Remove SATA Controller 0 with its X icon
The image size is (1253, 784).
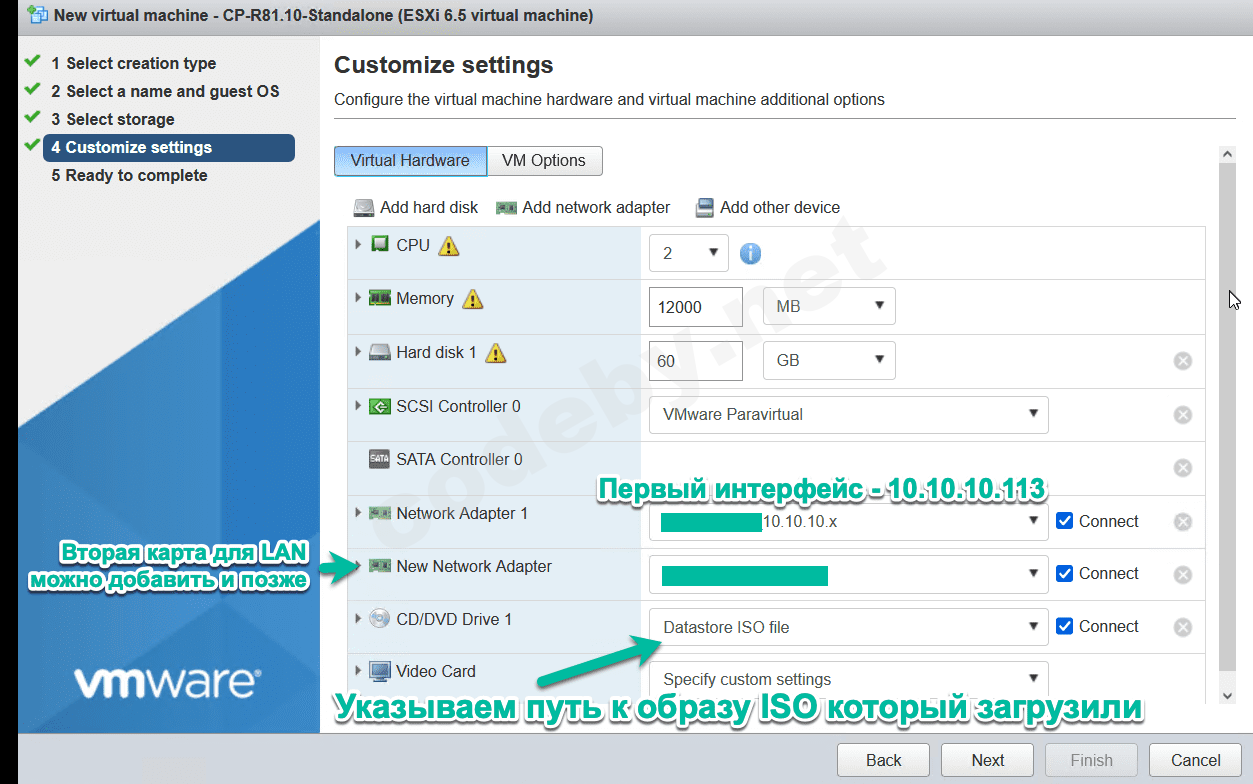point(1183,468)
